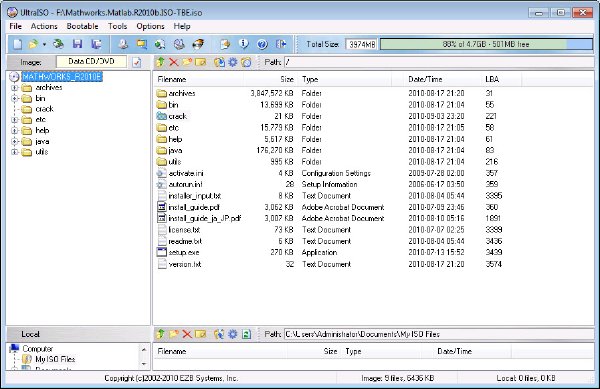Viewport: 600px width, 389px height.
Task: Select the crack folder in left tree
Action: click(44, 109)
